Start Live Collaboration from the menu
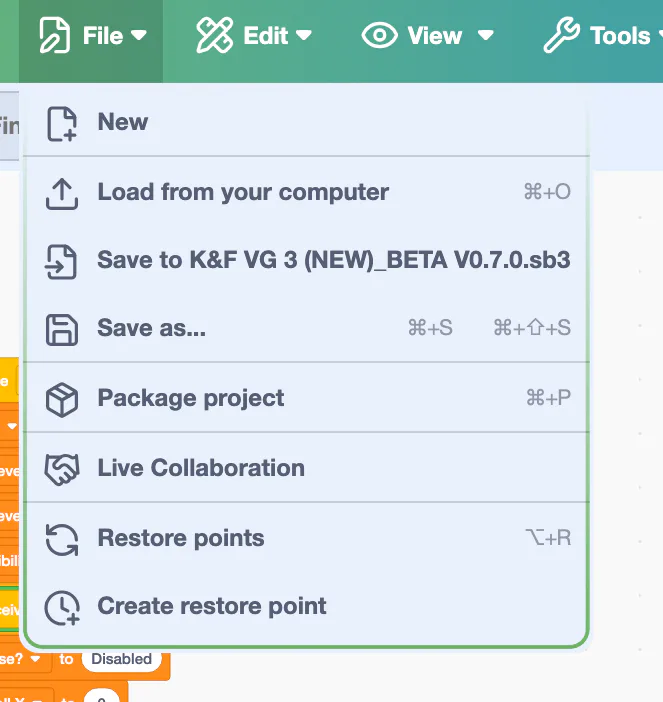This screenshot has height=702, width=663. (201, 469)
